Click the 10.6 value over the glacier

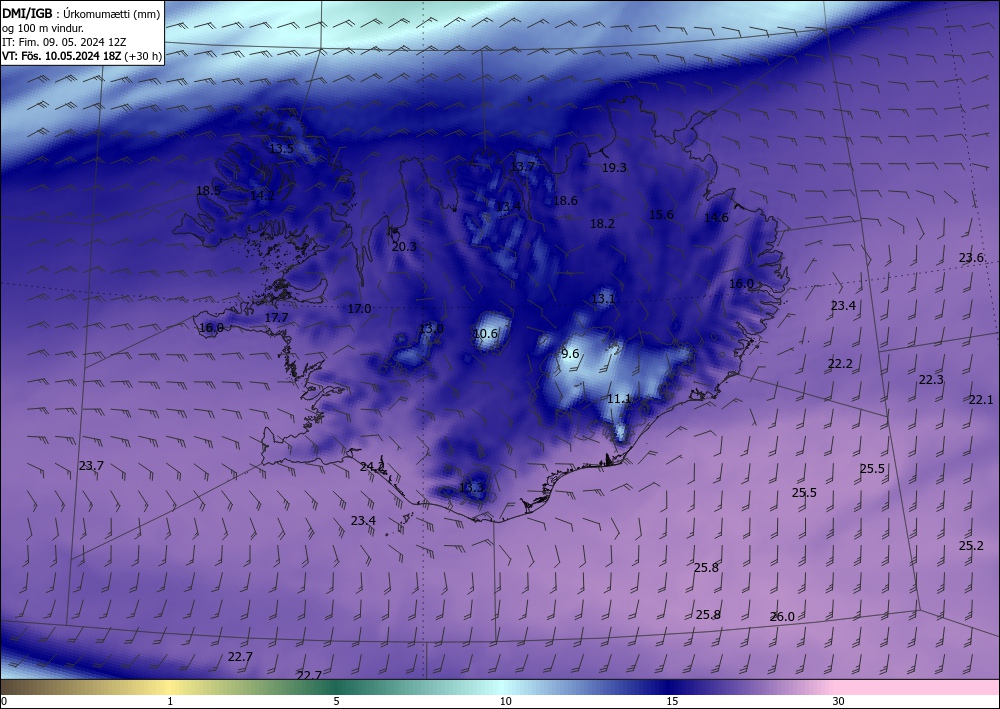point(485,333)
